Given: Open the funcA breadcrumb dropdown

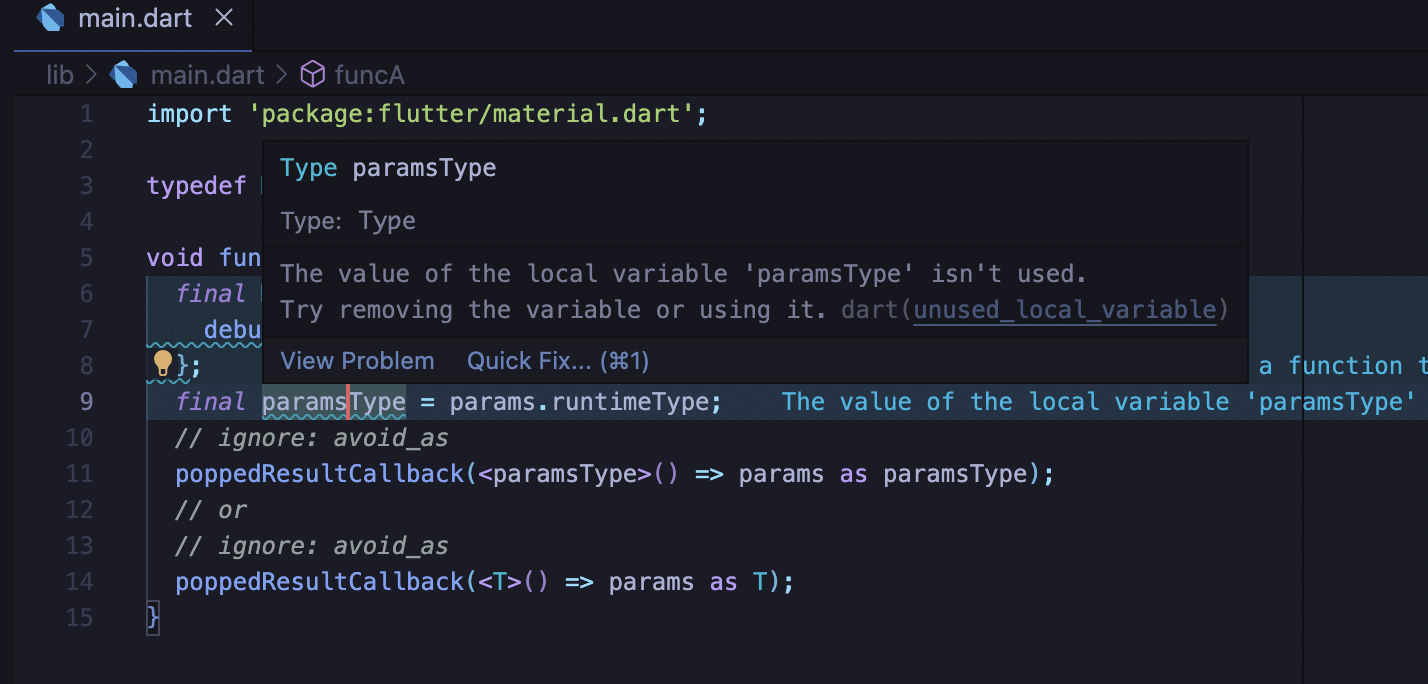Looking at the screenshot, I should click(x=370, y=74).
